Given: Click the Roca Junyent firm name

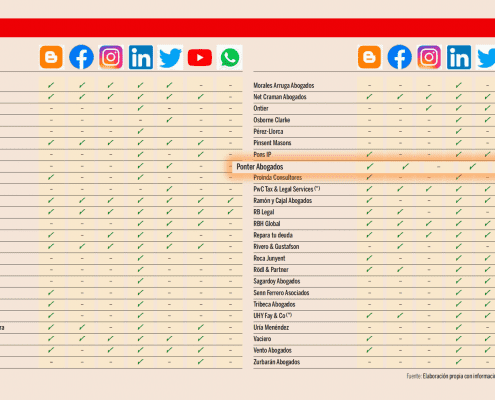Looking at the screenshot, I should 269,258.
